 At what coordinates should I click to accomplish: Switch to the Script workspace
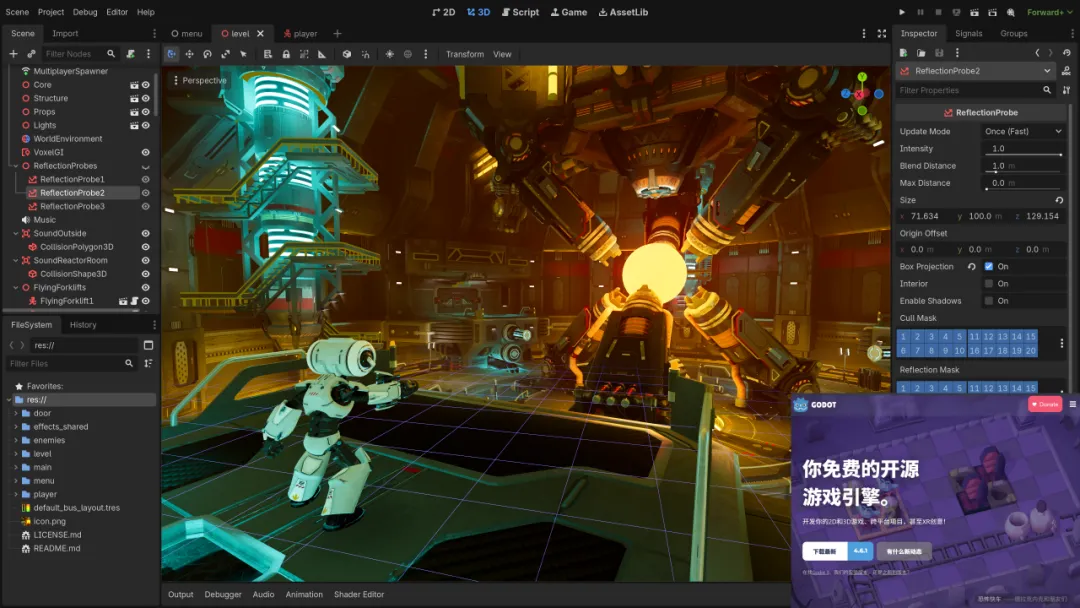(x=521, y=12)
